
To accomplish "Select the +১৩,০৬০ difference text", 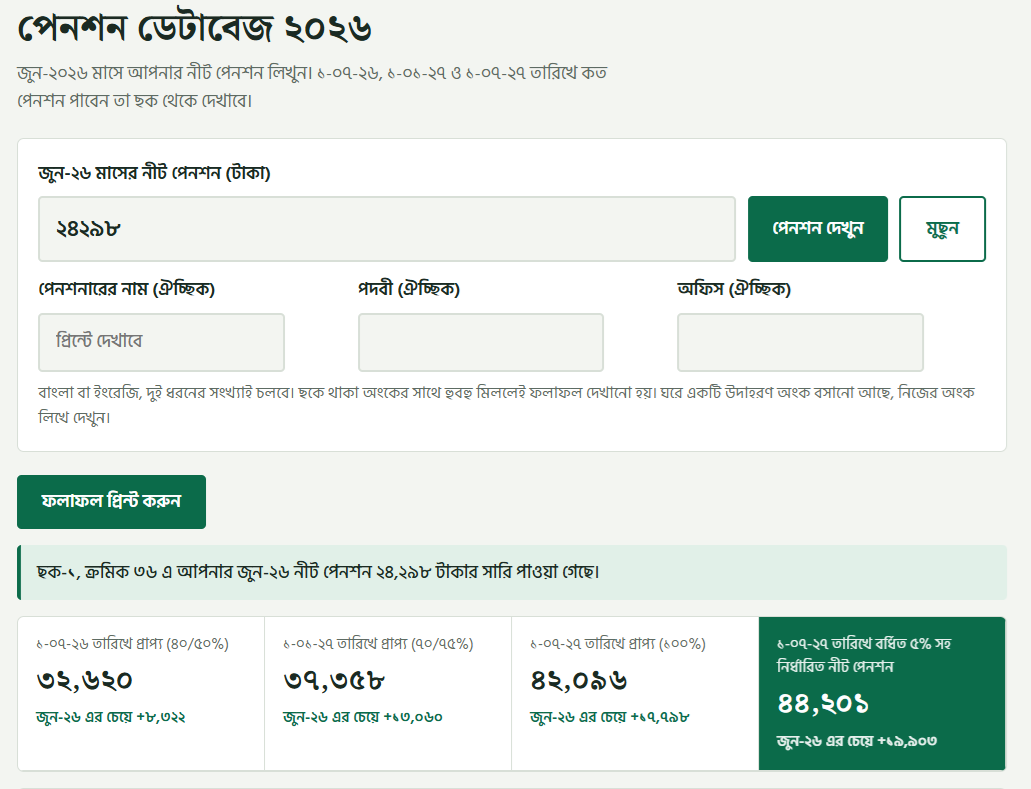I will coord(413,717).
